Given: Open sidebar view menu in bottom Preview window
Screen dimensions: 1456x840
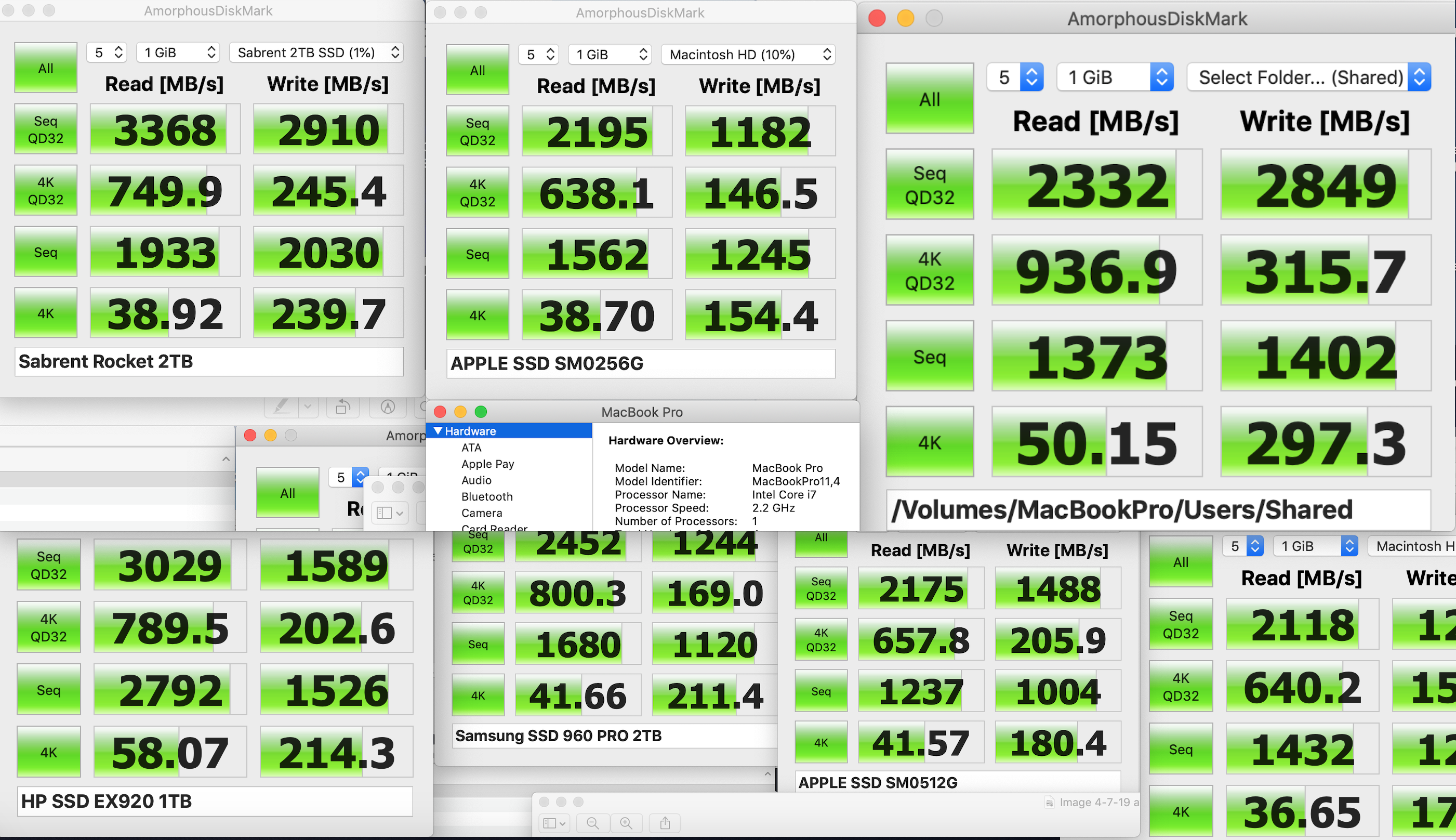Looking at the screenshot, I should click(555, 823).
